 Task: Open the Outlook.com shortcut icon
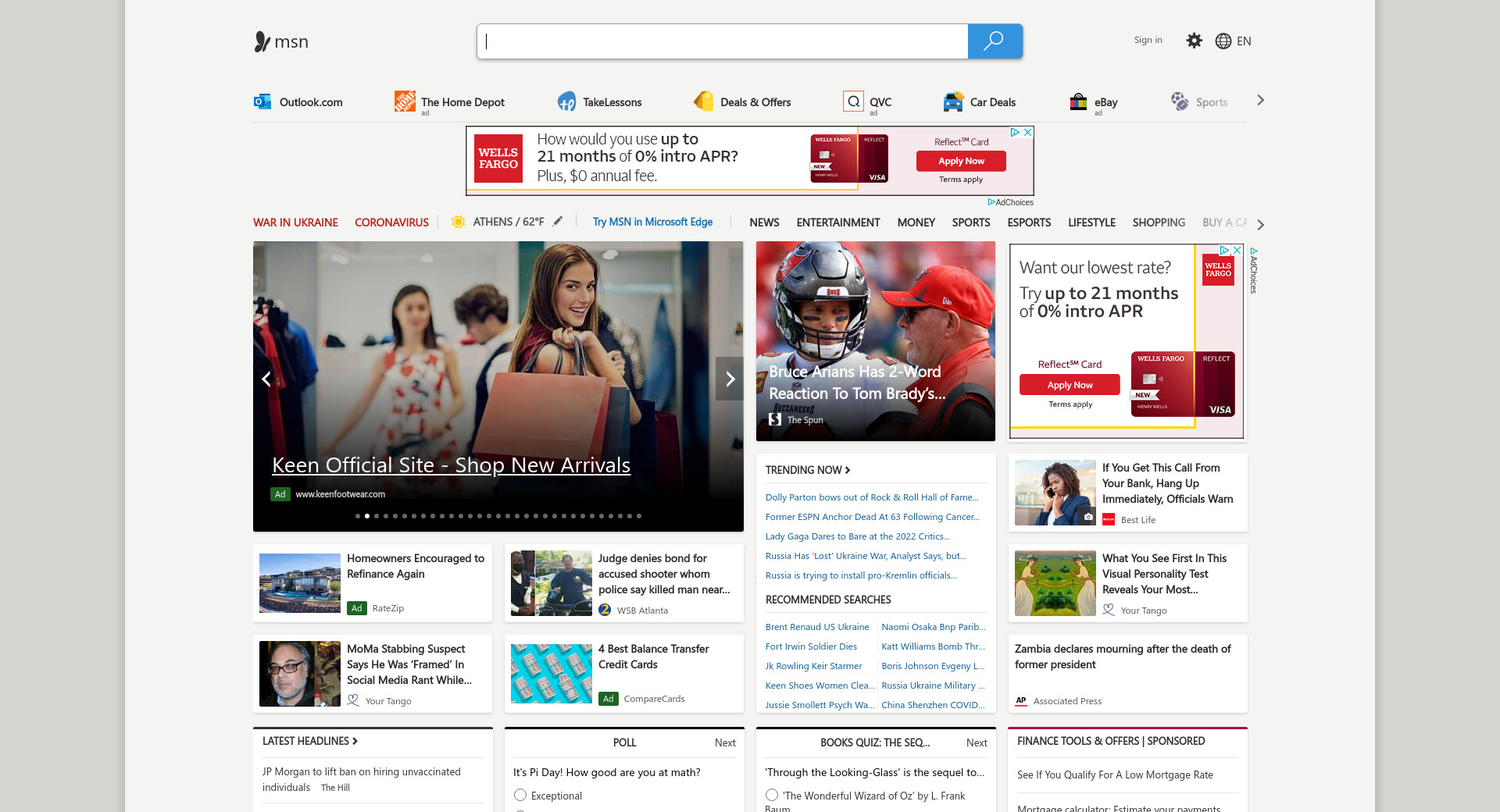point(262,101)
